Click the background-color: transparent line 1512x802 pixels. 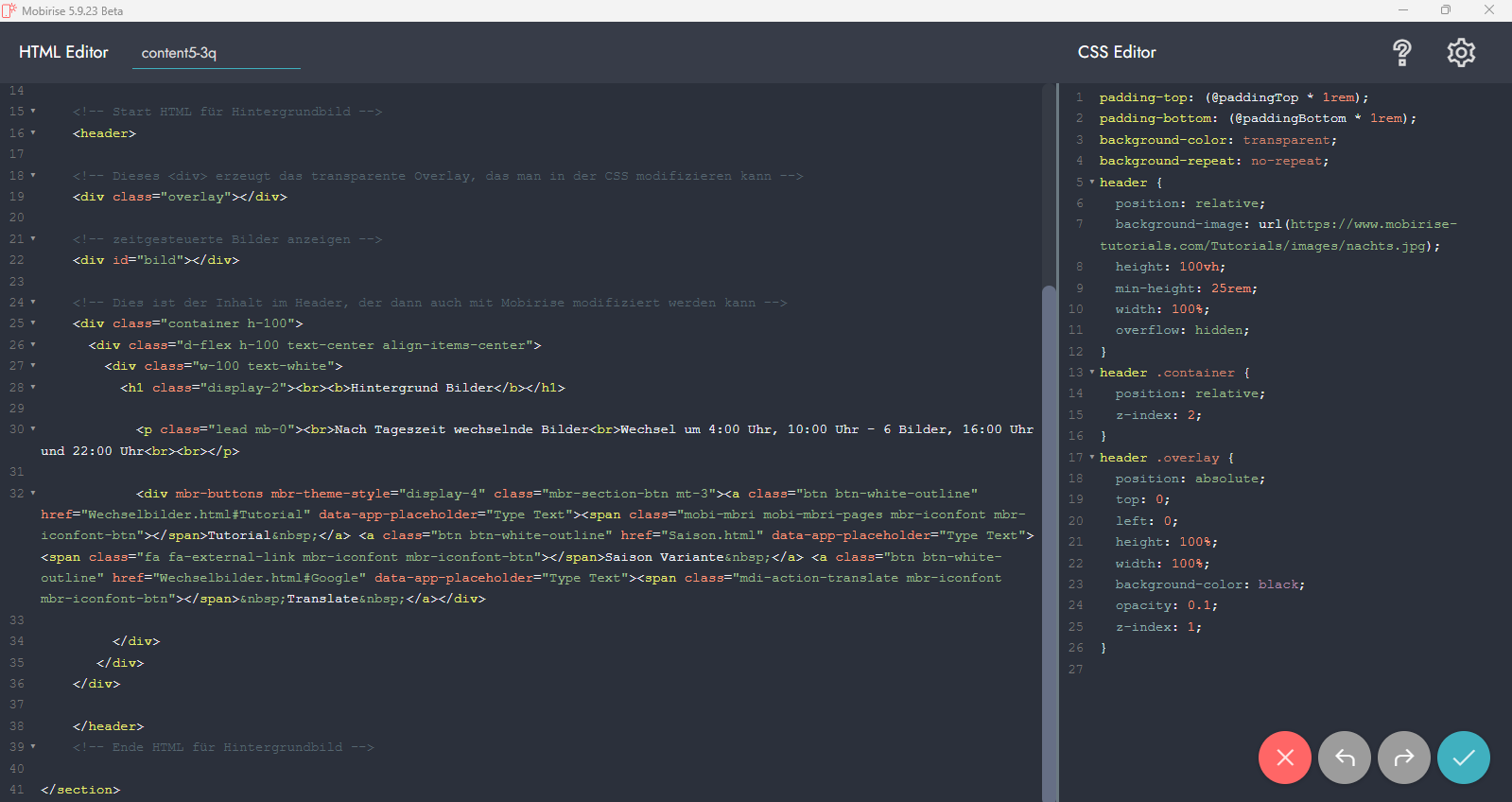[x=1218, y=140]
